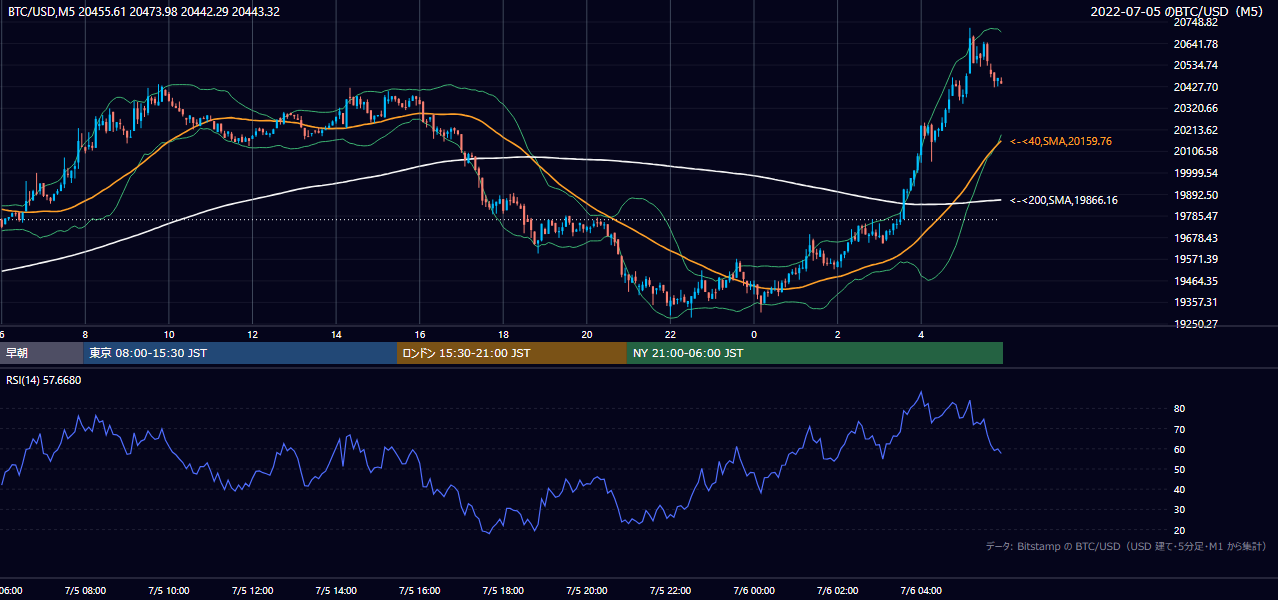
Task: Click hour tick 0 under price chart
Action: click(x=754, y=335)
